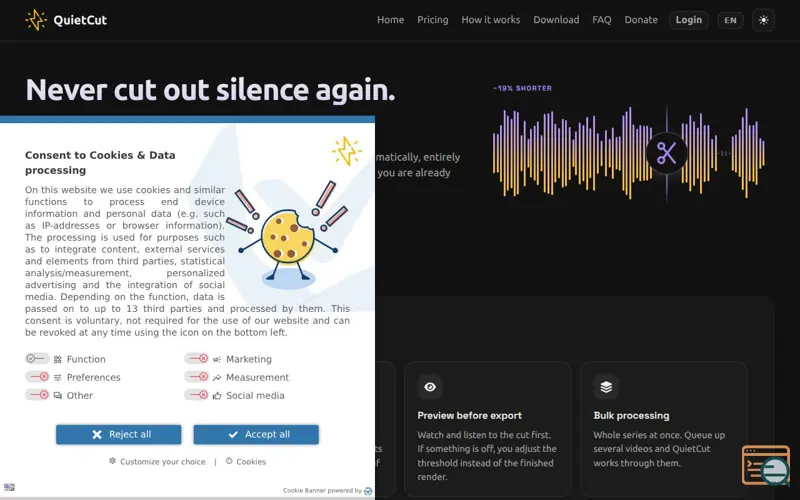This screenshot has height=500, width=800.
Task: Click the Login button
Action: click(689, 20)
